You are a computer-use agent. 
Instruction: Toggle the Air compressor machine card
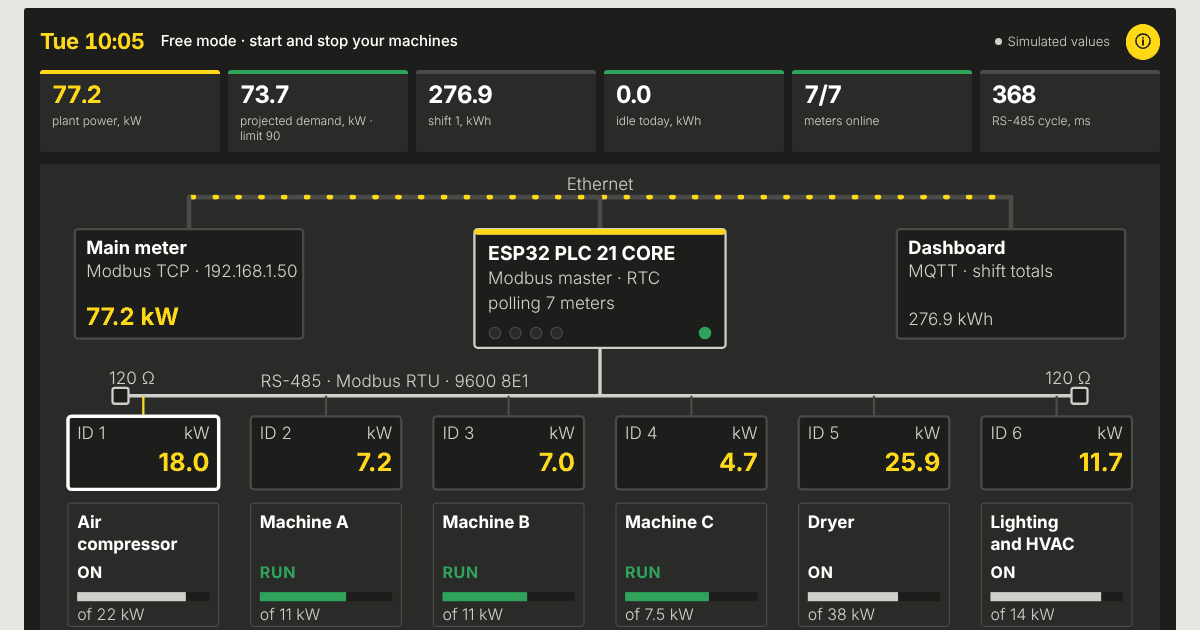click(143, 566)
